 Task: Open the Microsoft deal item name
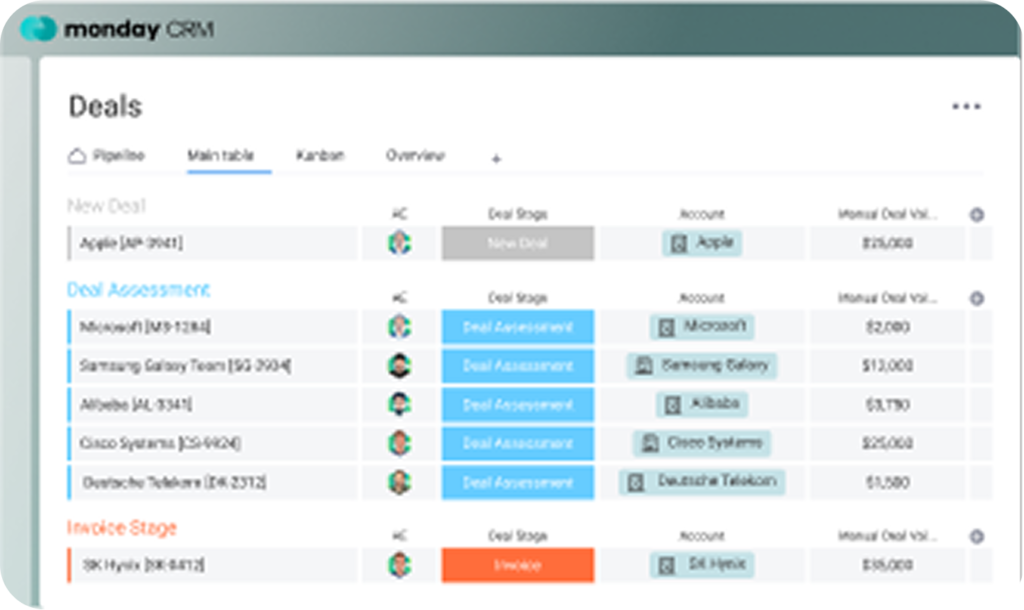point(145,327)
